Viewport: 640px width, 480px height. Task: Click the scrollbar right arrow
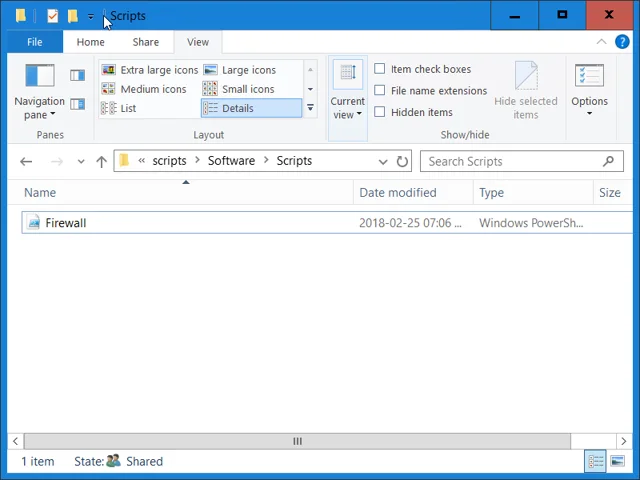[623, 441]
